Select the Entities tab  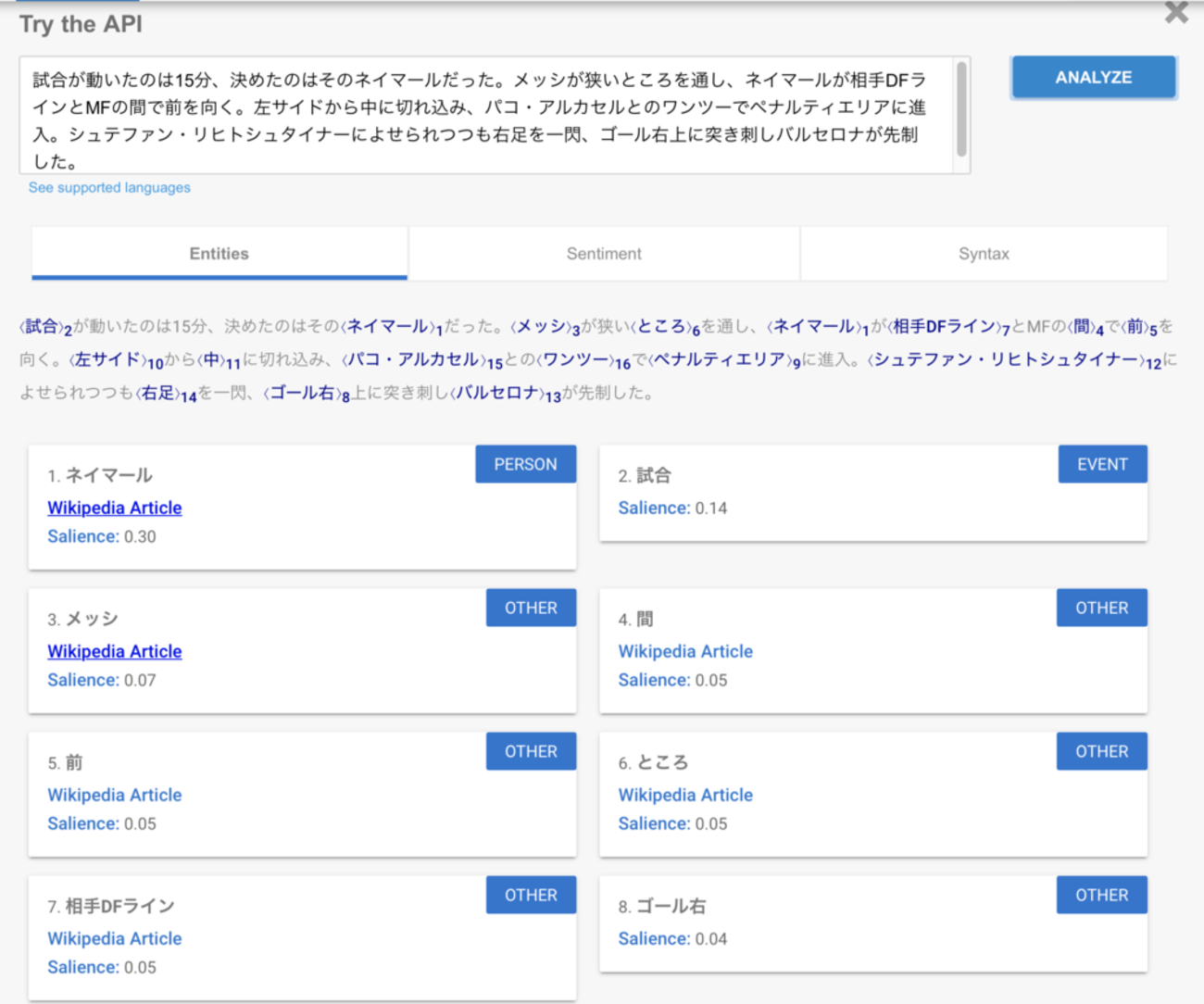click(219, 254)
